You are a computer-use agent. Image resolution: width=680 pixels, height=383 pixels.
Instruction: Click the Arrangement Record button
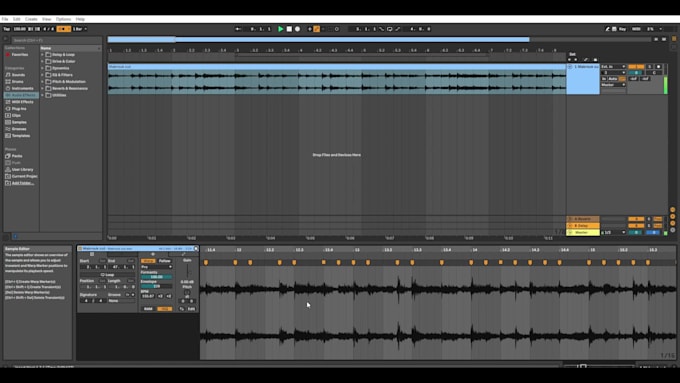point(298,29)
